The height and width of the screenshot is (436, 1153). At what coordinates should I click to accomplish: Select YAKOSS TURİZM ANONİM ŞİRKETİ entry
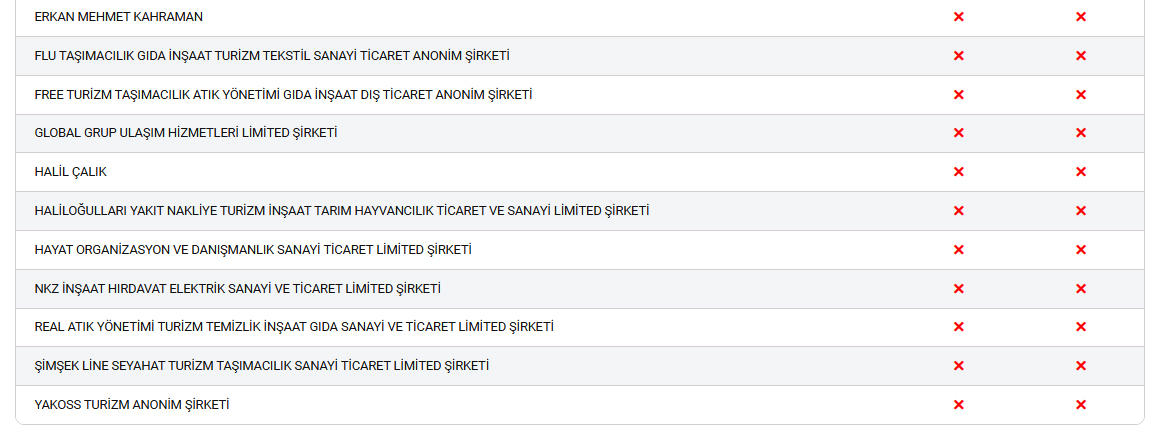point(131,405)
